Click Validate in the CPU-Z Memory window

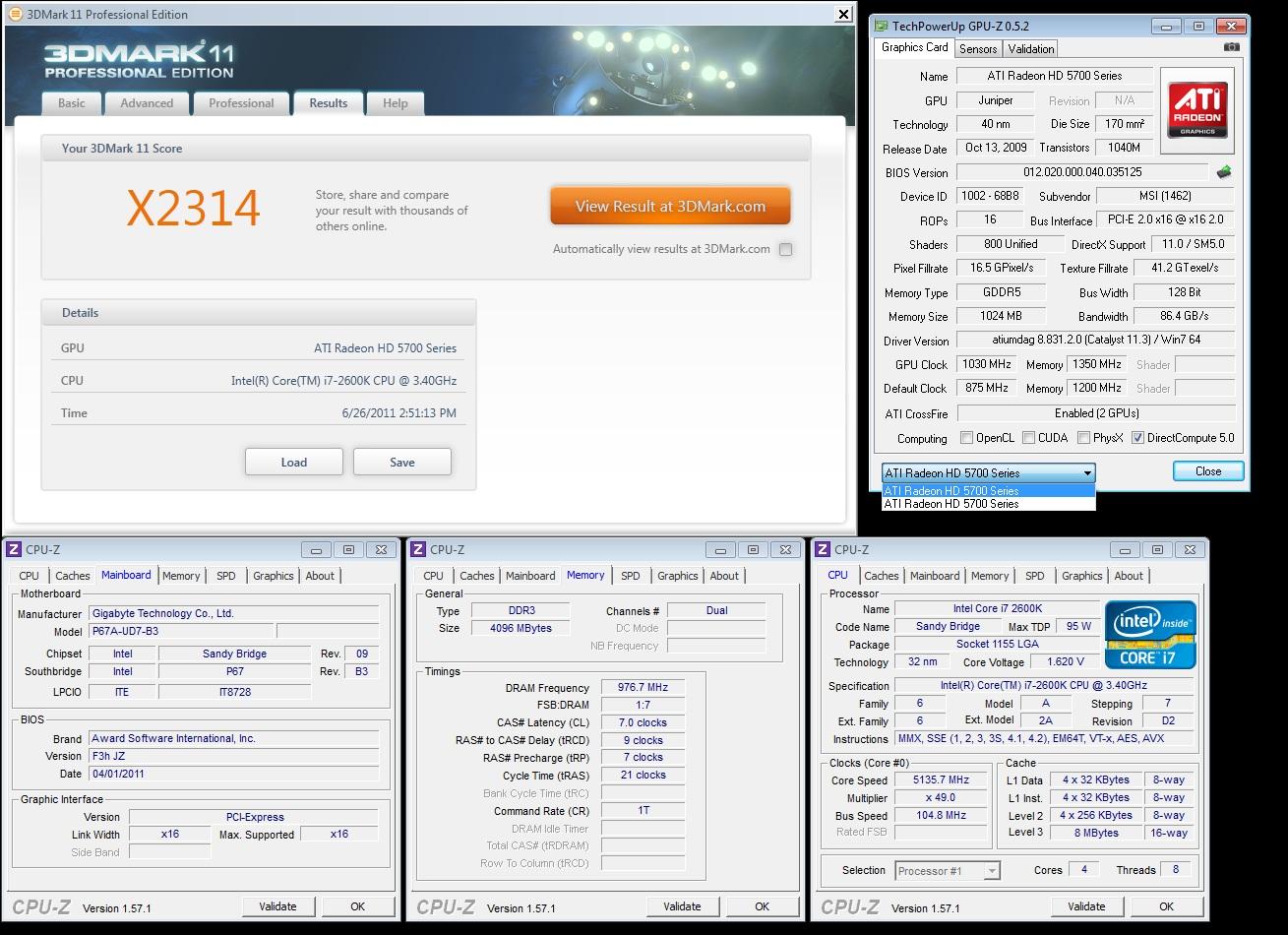pos(682,906)
